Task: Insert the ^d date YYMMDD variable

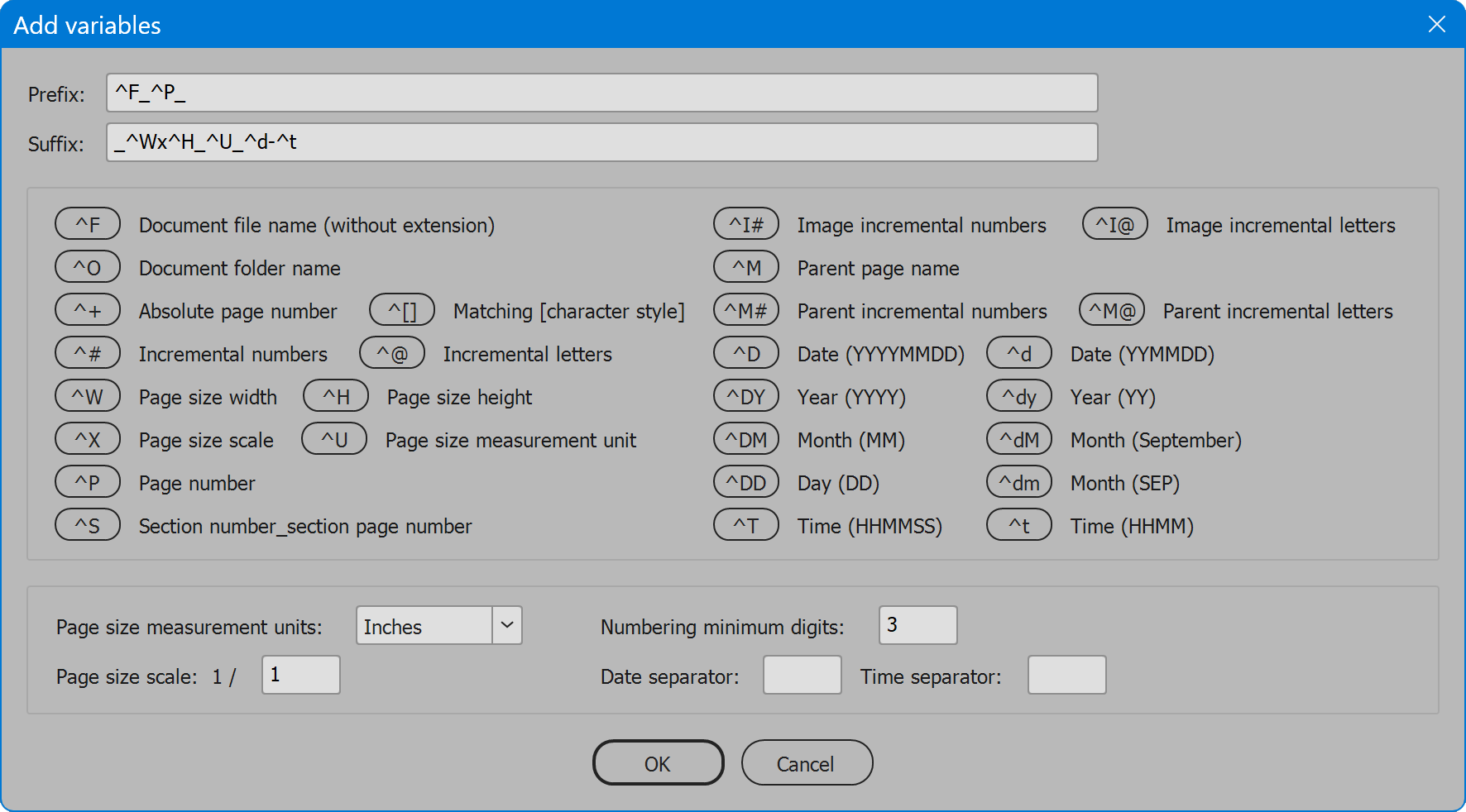Action: [x=1019, y=353]
